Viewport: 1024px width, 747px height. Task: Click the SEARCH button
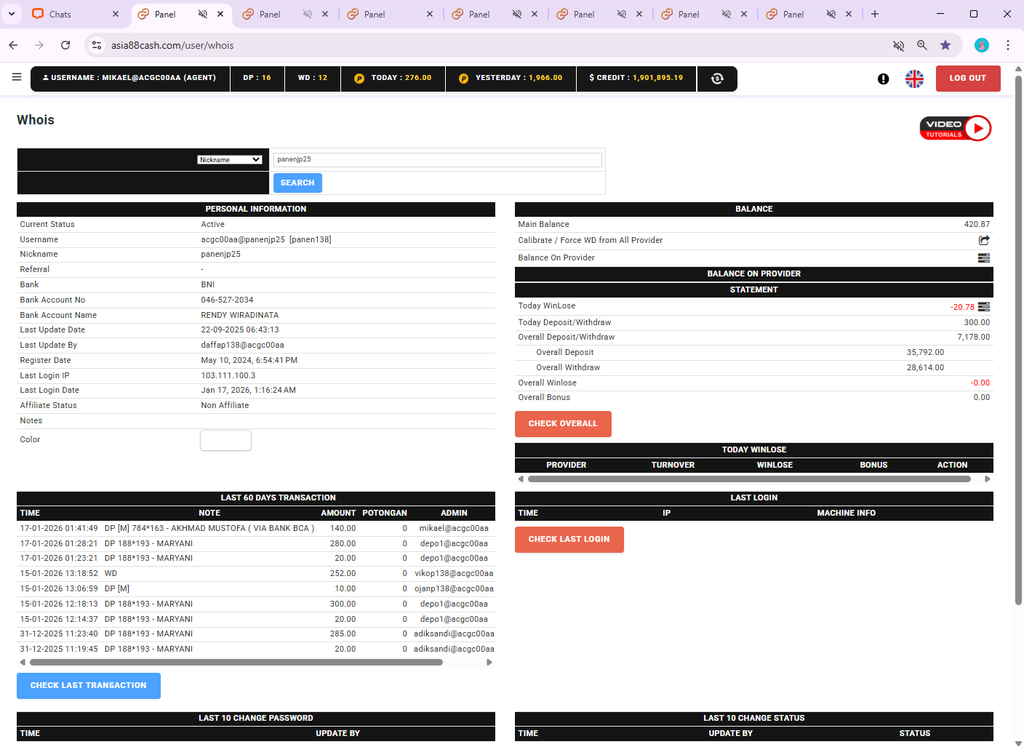[x=297, y=183]
